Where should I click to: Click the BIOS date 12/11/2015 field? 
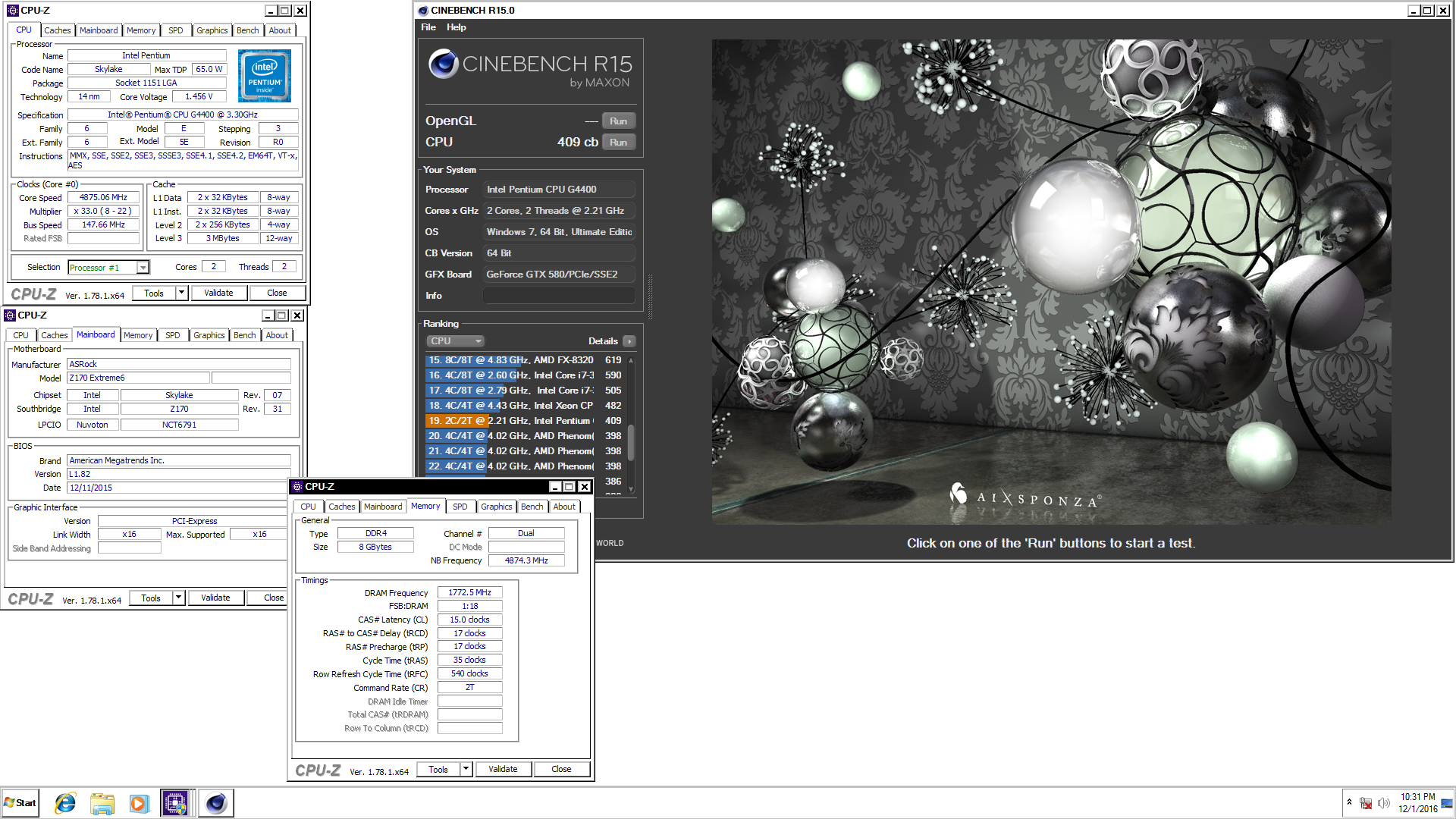[x=179, y=488]
